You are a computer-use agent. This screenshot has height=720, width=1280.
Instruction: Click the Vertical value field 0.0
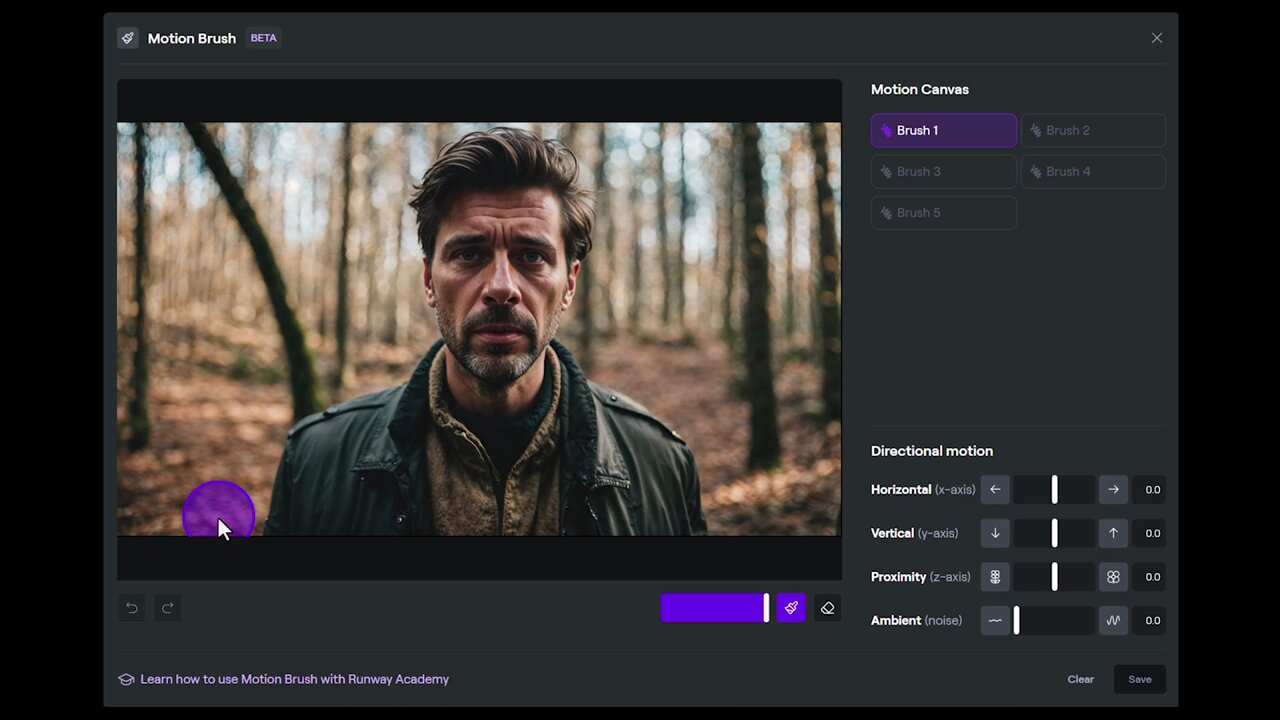pyautogui.click(x=1150, y=533)
